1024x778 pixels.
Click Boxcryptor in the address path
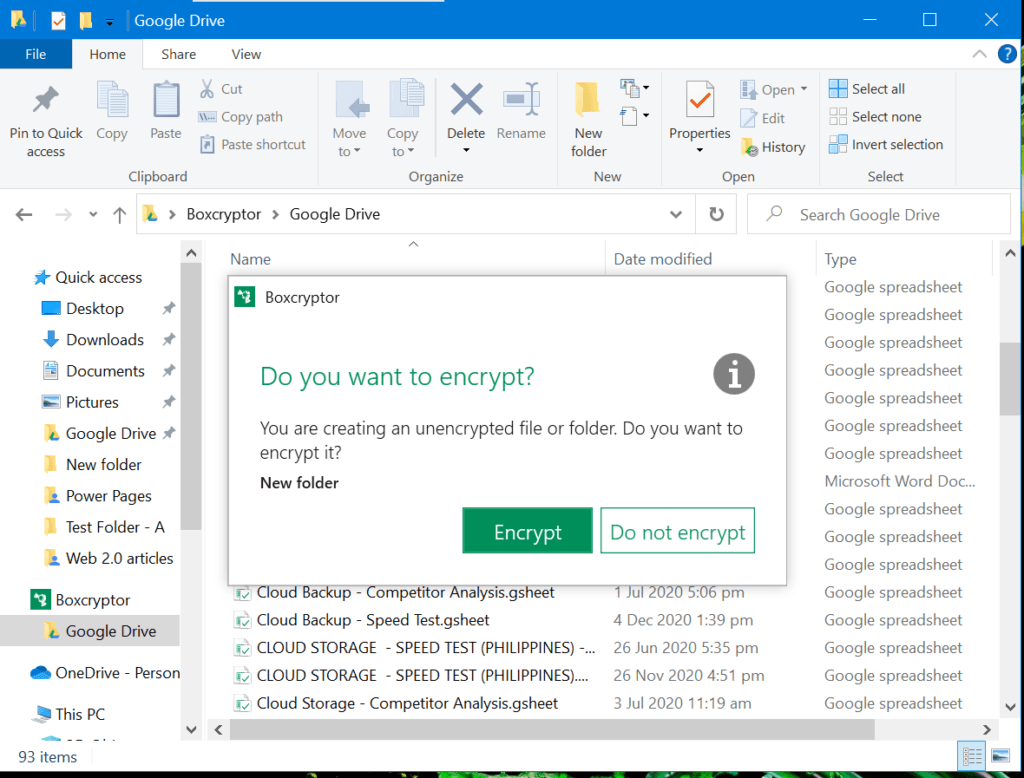click(x=223, y=214)
